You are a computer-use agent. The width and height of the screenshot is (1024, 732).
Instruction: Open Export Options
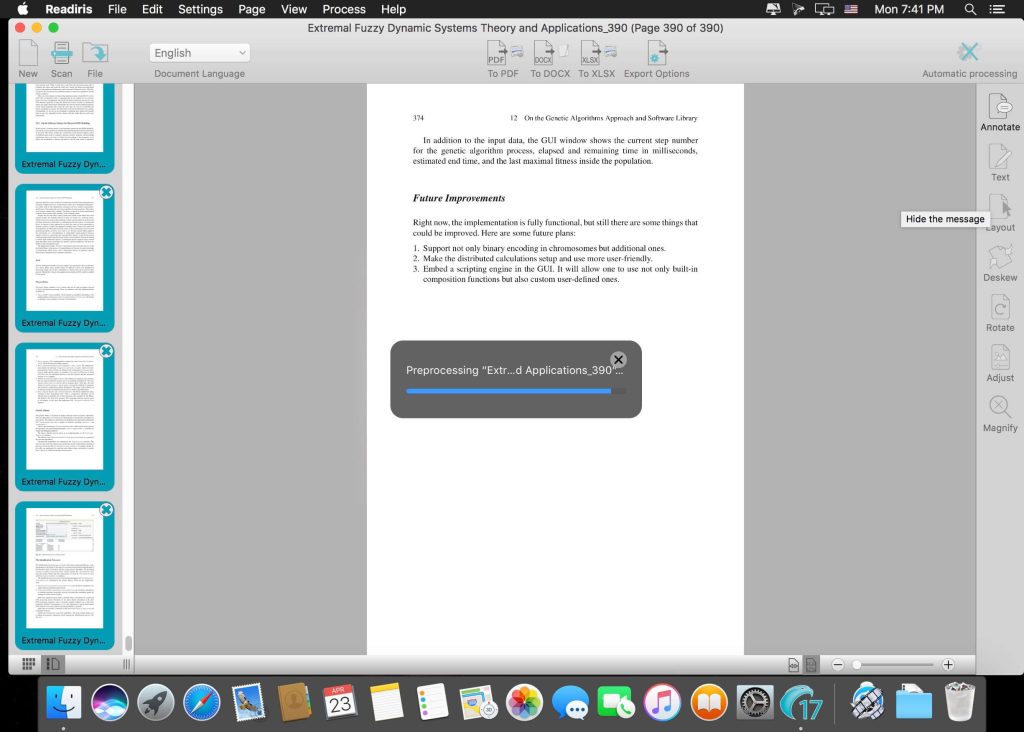tap(656, 53)
